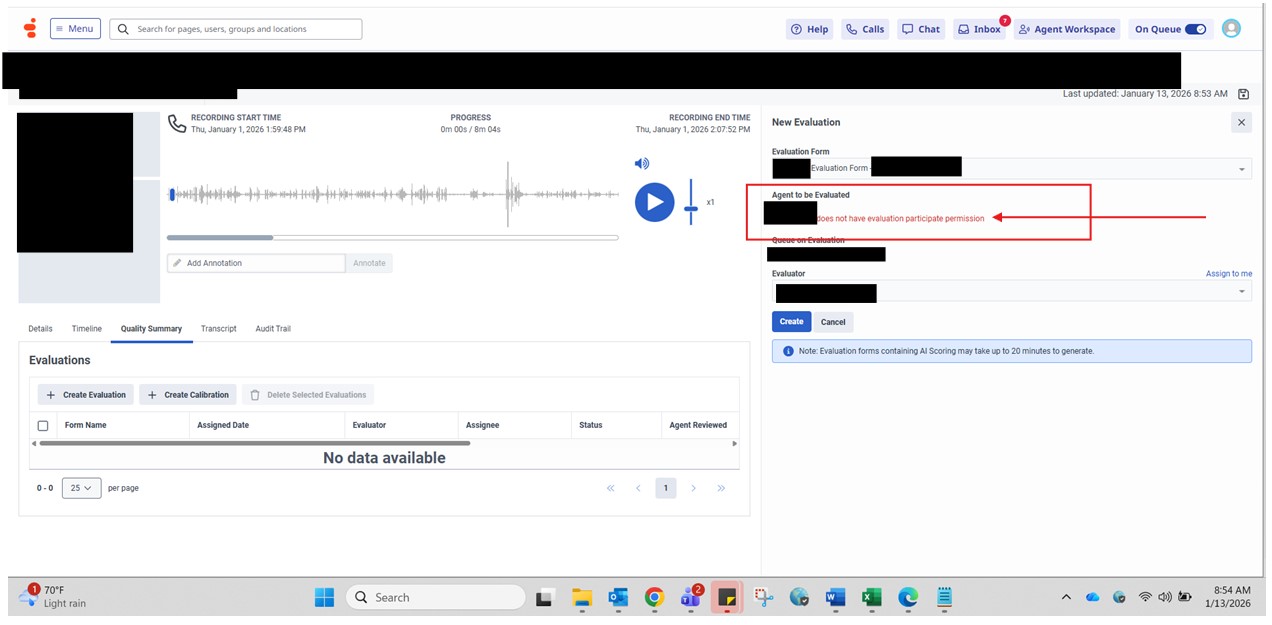Click the Genesys logo icon
The height and width of the screenshot is (625, 1272).
(x=30, y=28)
